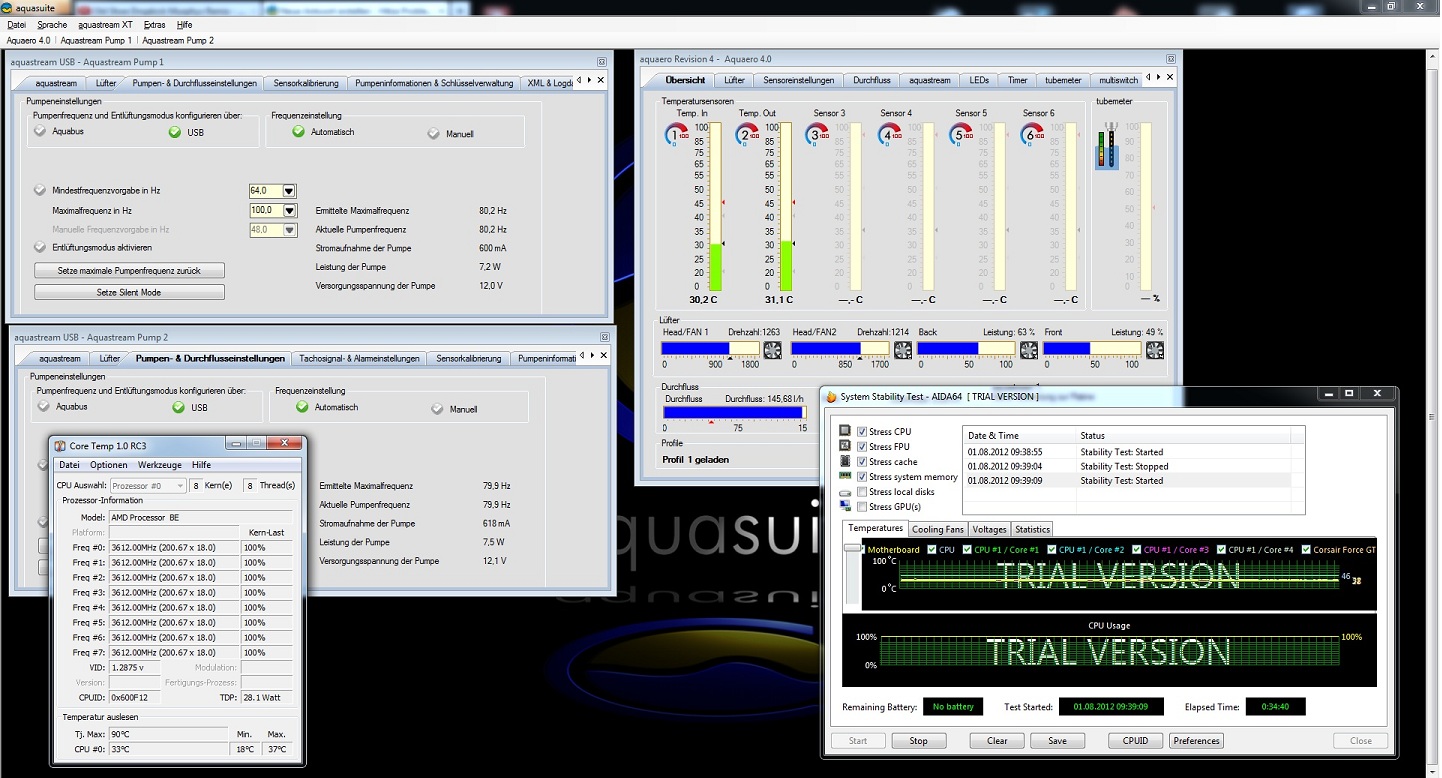Enable the Stress local disks checkbox

click(862, 492)
